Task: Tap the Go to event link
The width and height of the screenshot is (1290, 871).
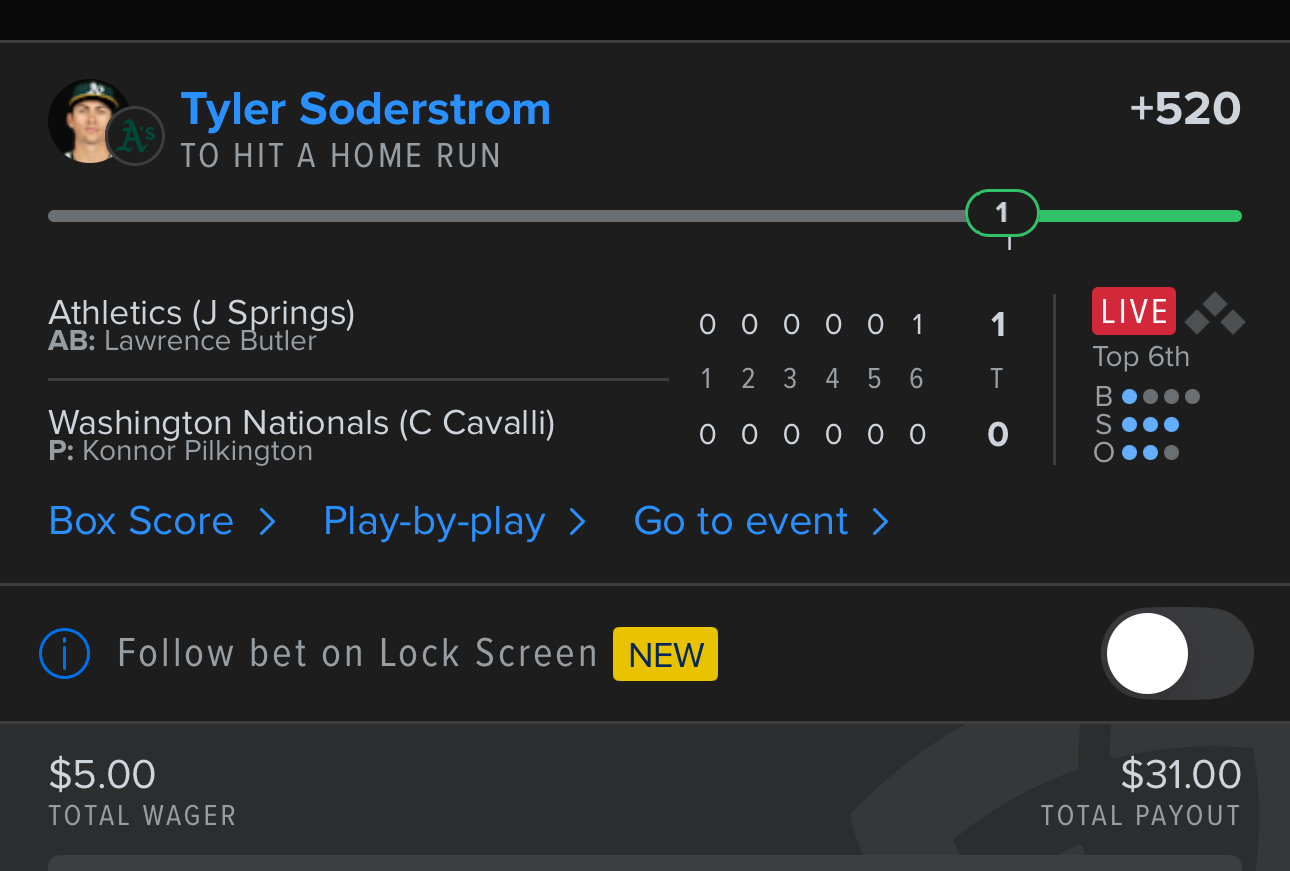Action: tap(741, 522)
